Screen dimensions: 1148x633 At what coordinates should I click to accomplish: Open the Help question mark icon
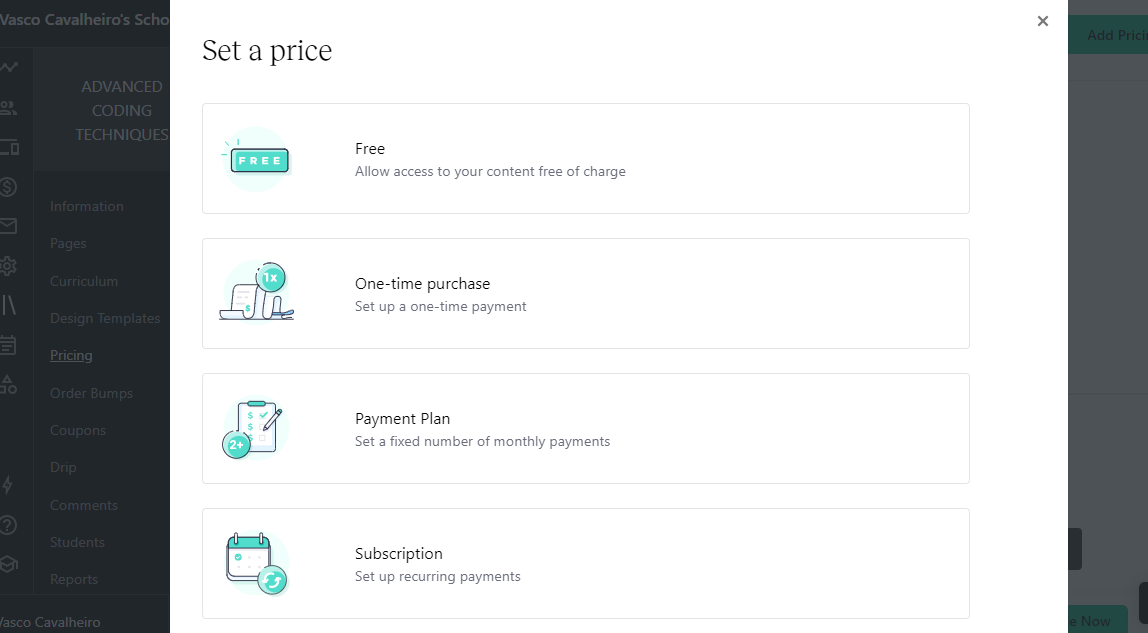point(8,525)
